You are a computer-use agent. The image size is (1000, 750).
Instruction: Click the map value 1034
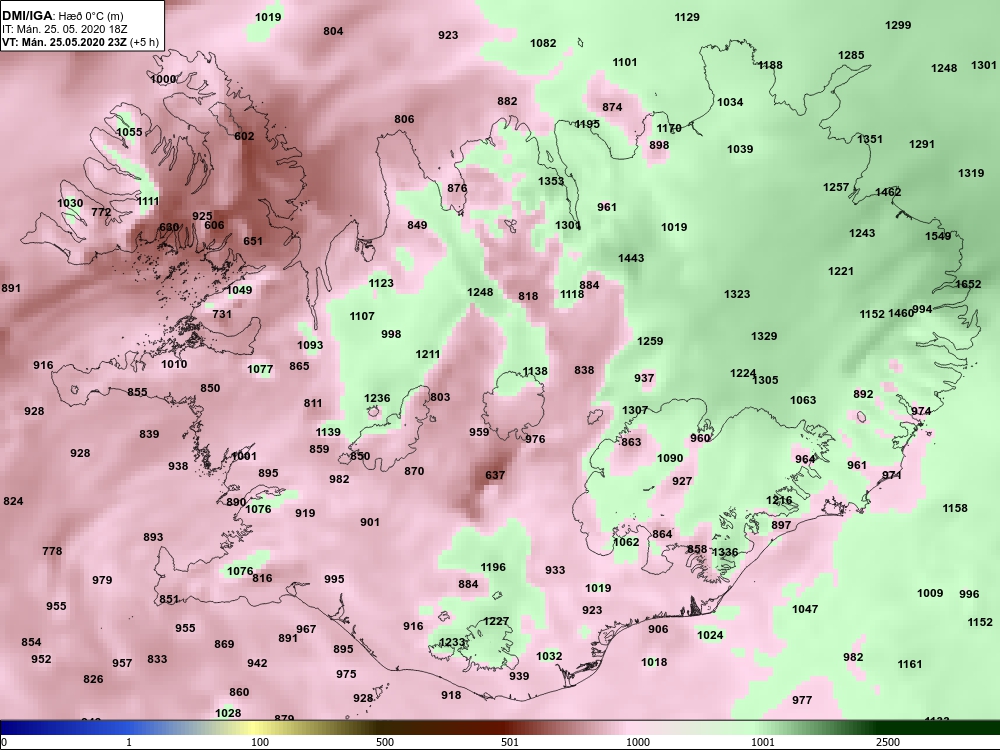point(730,102)
